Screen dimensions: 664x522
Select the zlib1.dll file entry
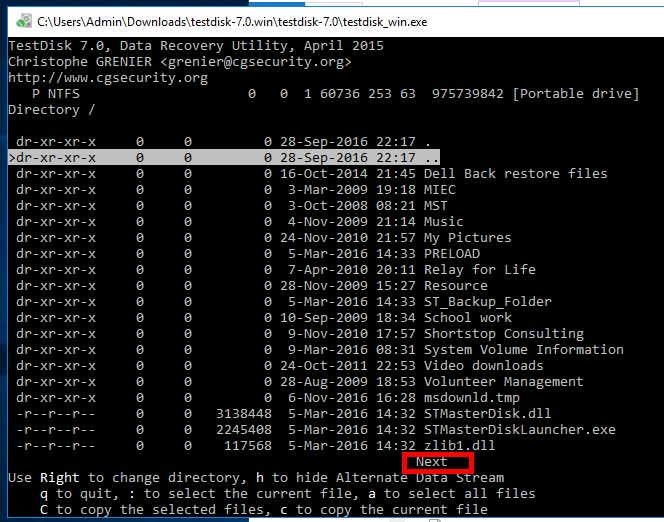click(x=256, y=446)
